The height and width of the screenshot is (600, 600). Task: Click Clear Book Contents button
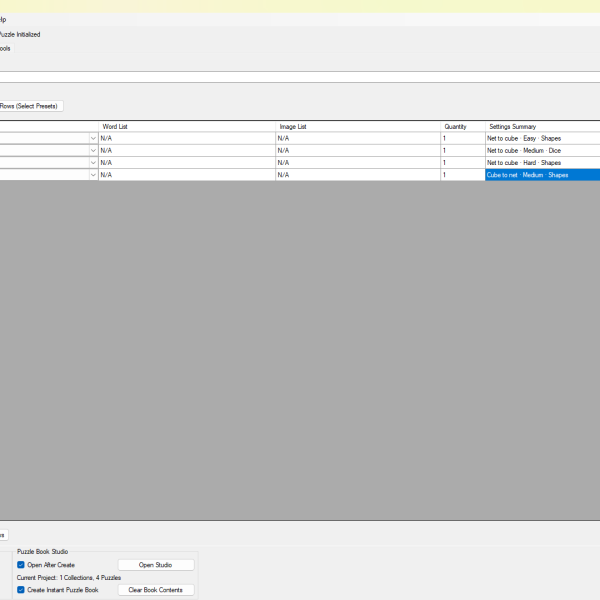(x=156, y=590)
